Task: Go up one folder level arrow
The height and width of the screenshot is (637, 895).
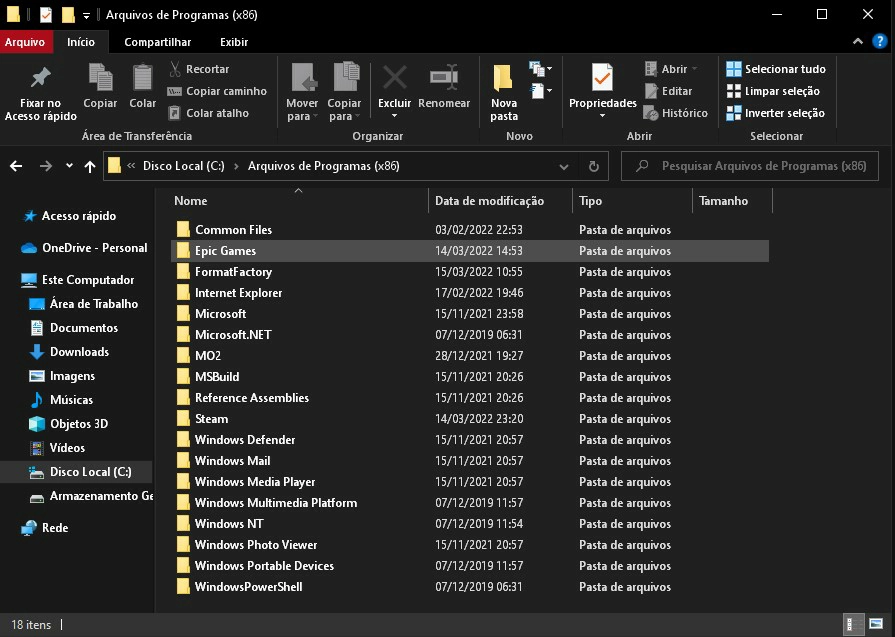Action: coord(90,166)
